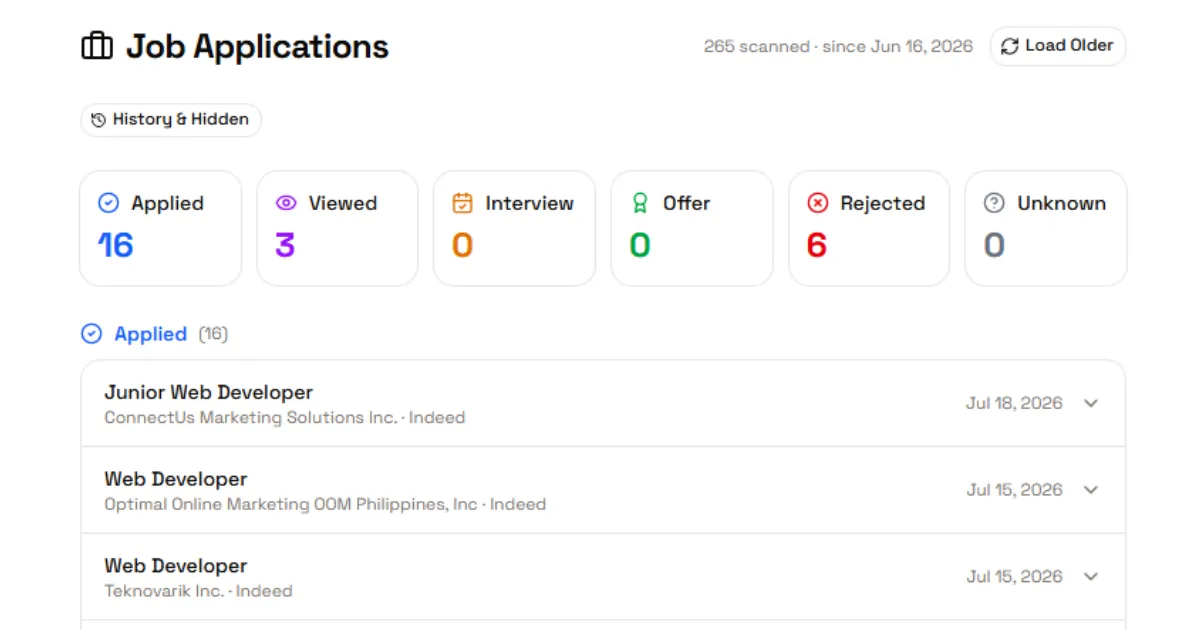This screenshot has height=630, width=1200.
Task: Click the green award ribbon Offer icon
Action: click(640, 203)
